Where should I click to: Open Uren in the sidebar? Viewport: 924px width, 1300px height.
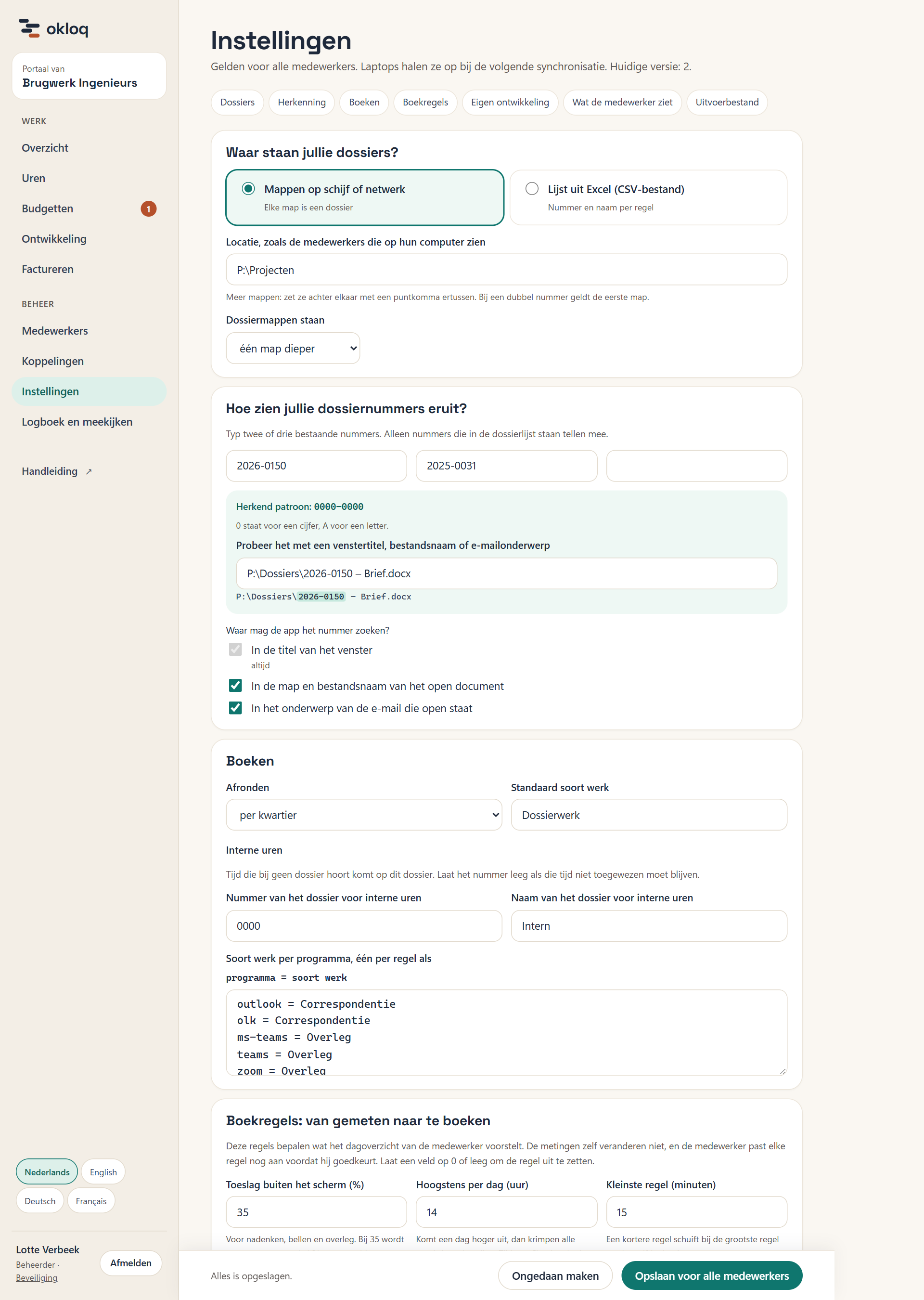coord(89,178)
